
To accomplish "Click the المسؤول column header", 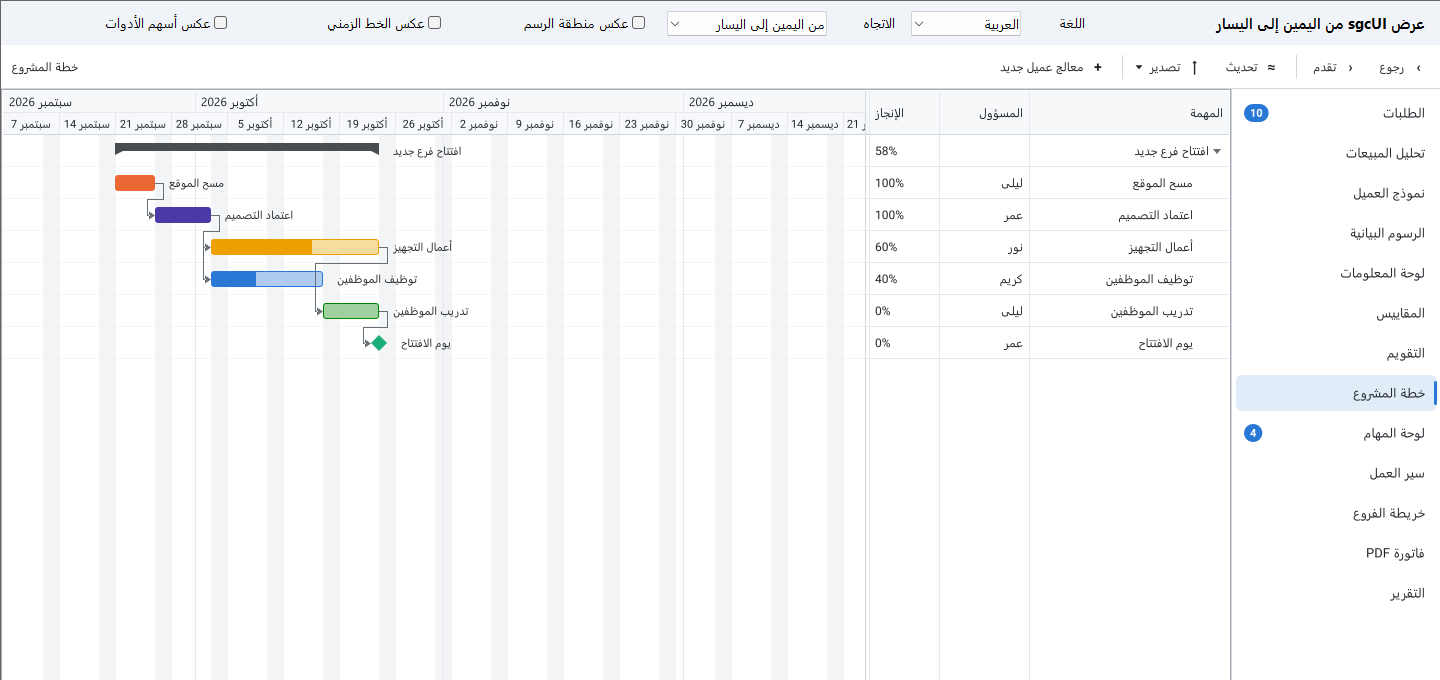I will (x=984, y=113).
